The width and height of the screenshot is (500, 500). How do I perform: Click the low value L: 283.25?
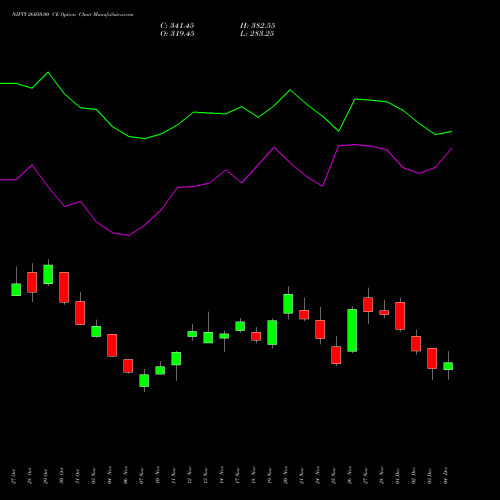click(257, 34)
